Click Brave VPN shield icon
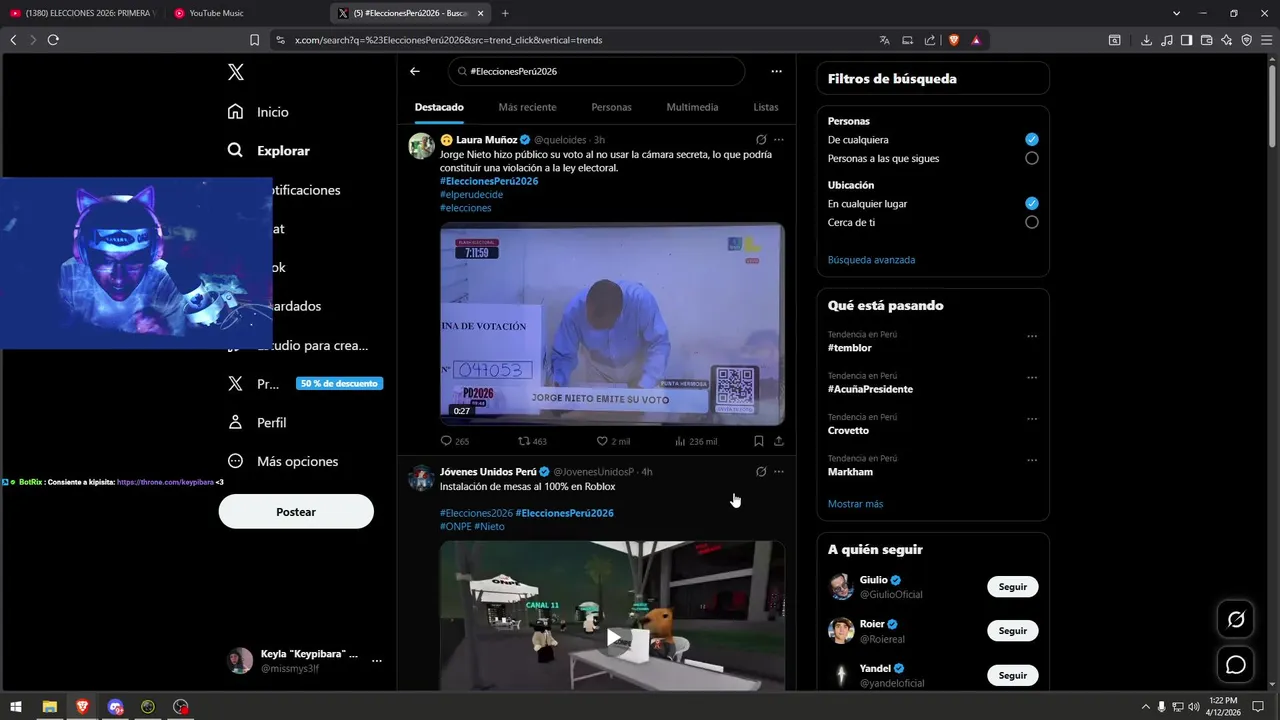1280x720 pixels. [1247, 40]
